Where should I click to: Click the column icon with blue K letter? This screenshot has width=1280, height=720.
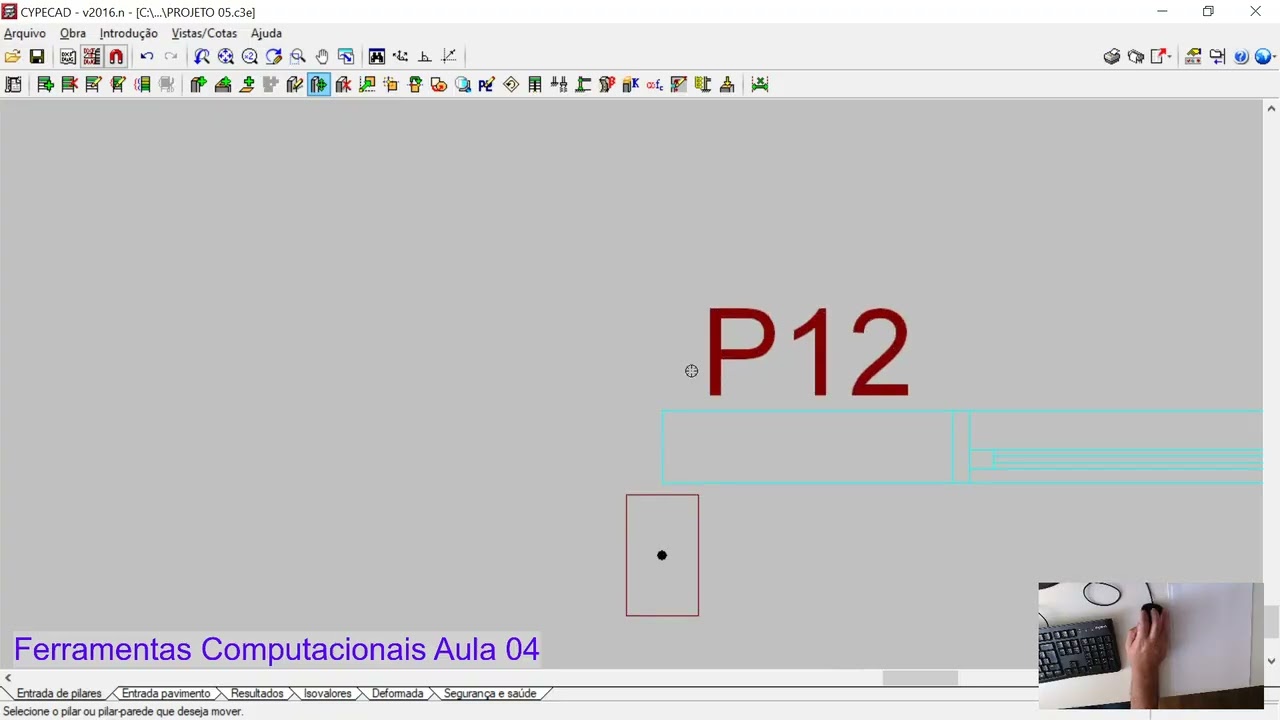[x=631, y=85]
